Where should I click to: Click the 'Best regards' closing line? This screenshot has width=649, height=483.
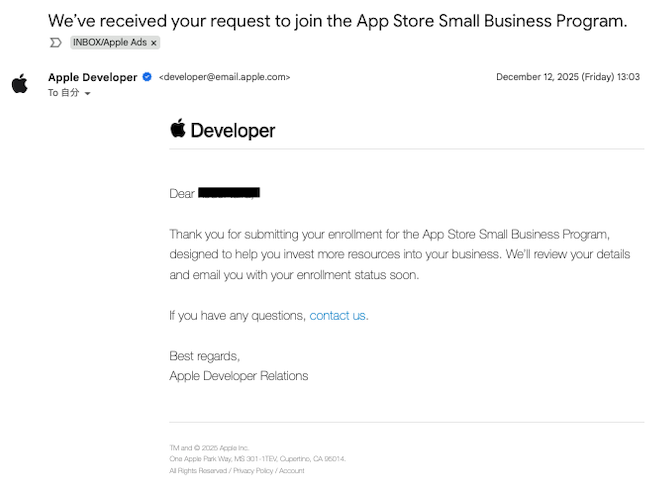coord(205,355)
